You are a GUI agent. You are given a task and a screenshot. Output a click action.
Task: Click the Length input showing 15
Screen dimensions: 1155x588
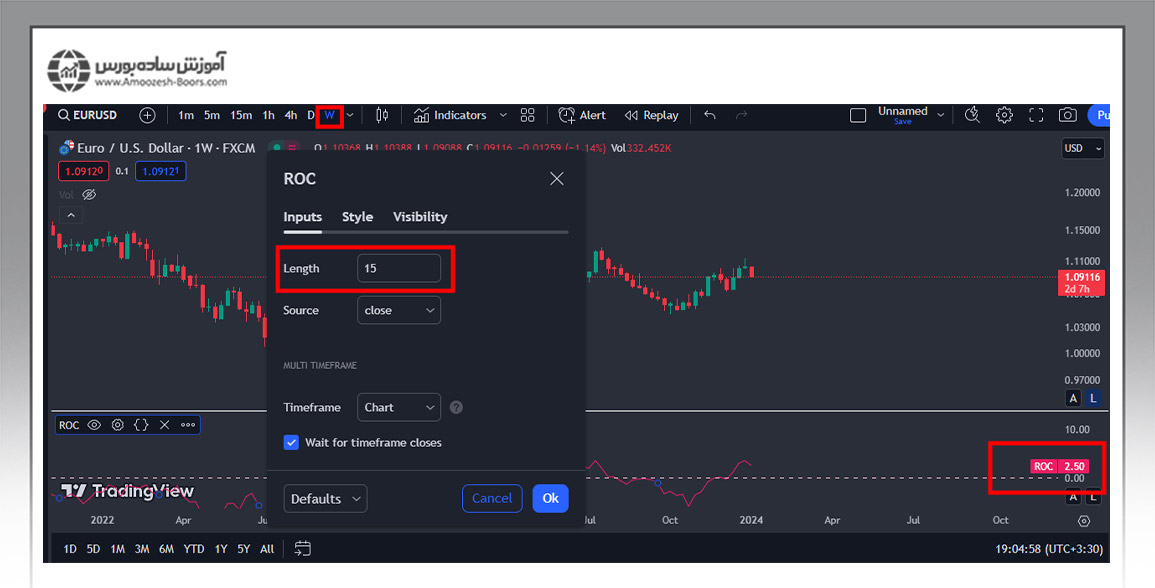click(398, 267)
